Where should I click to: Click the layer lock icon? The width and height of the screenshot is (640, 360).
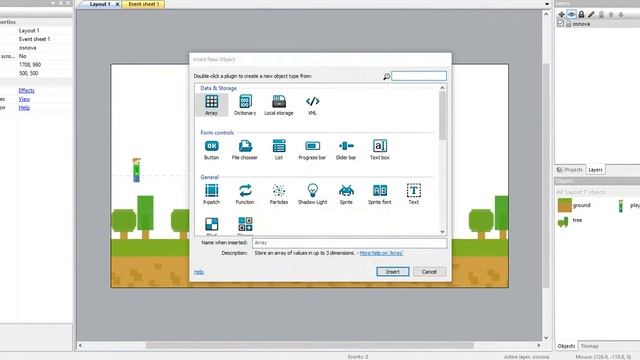[581, 14]
